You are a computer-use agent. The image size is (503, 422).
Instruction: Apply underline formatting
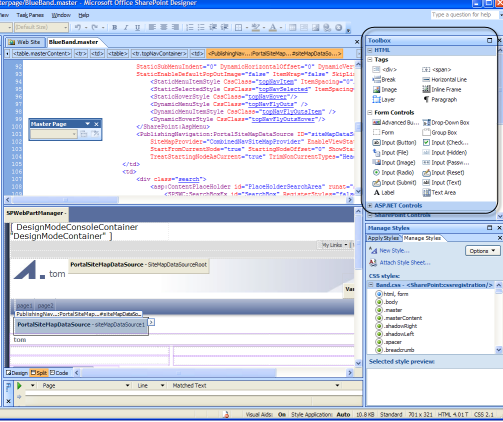click(x=137, y=27)
